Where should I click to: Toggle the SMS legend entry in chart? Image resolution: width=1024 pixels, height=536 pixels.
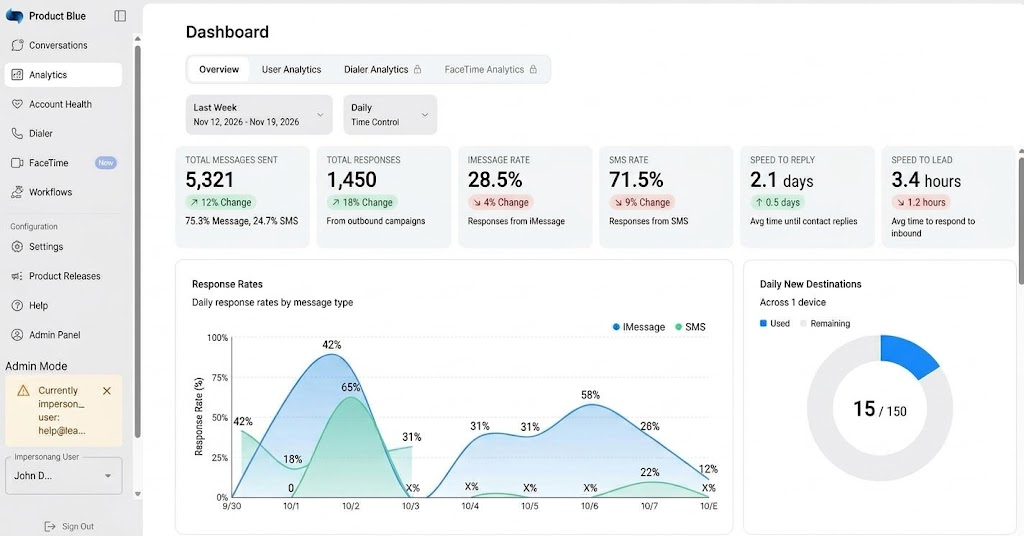(690, 327)
